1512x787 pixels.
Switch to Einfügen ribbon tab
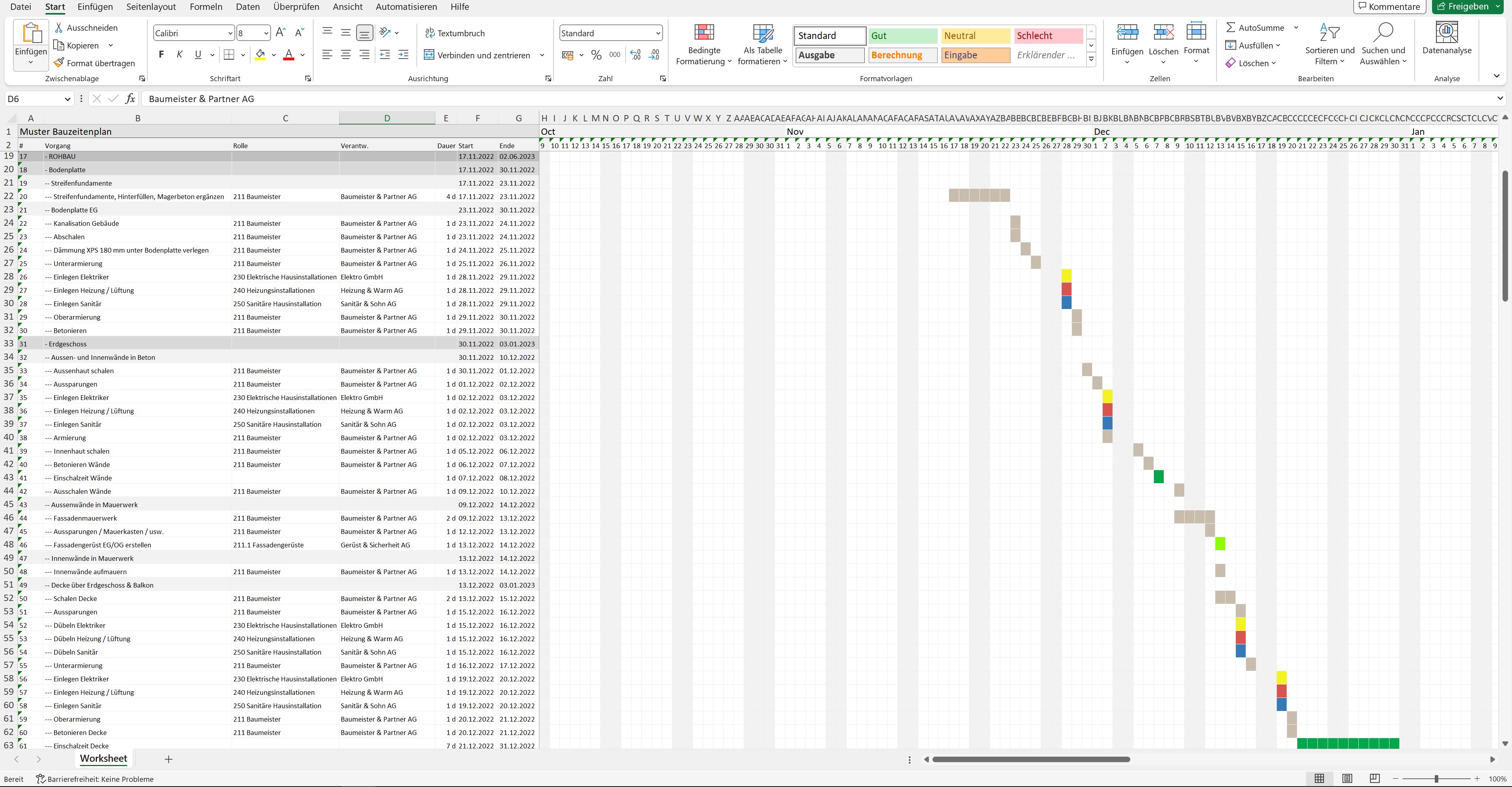(95, 6)
